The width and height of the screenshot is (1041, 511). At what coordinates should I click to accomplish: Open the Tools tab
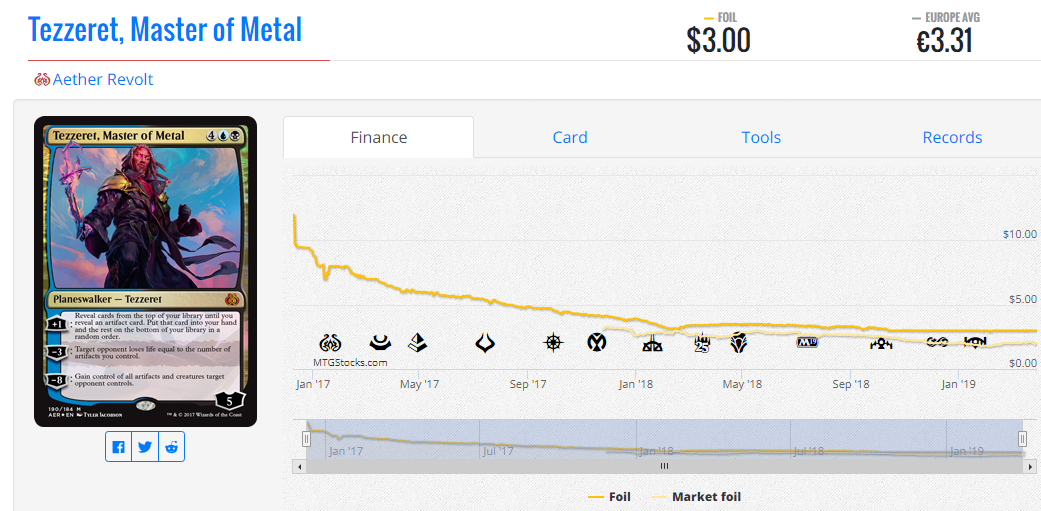click(761, 137)
